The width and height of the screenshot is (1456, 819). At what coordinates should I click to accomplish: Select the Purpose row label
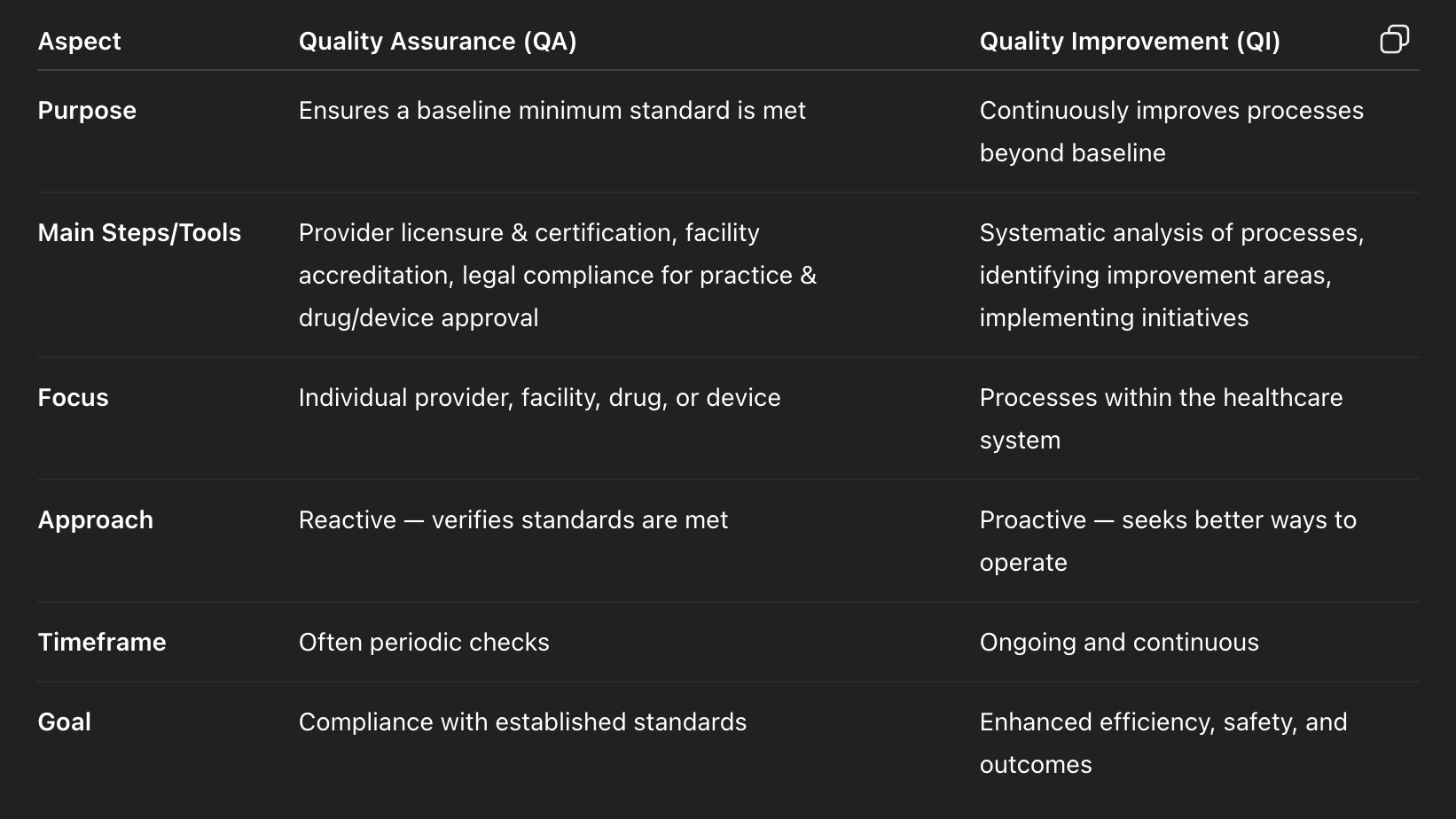point(87,110)
